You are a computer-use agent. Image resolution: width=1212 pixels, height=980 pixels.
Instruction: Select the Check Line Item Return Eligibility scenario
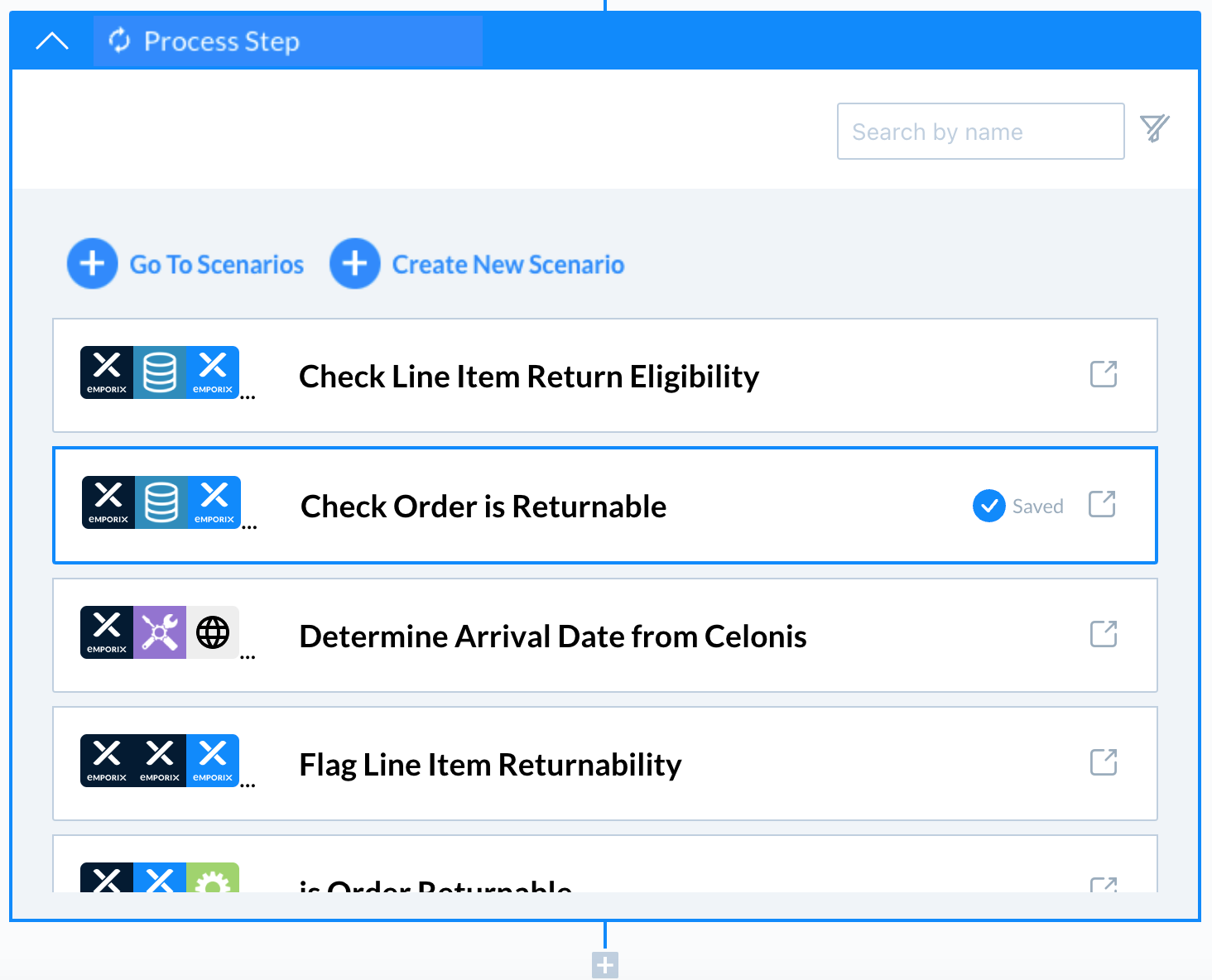tap(528, 377)
